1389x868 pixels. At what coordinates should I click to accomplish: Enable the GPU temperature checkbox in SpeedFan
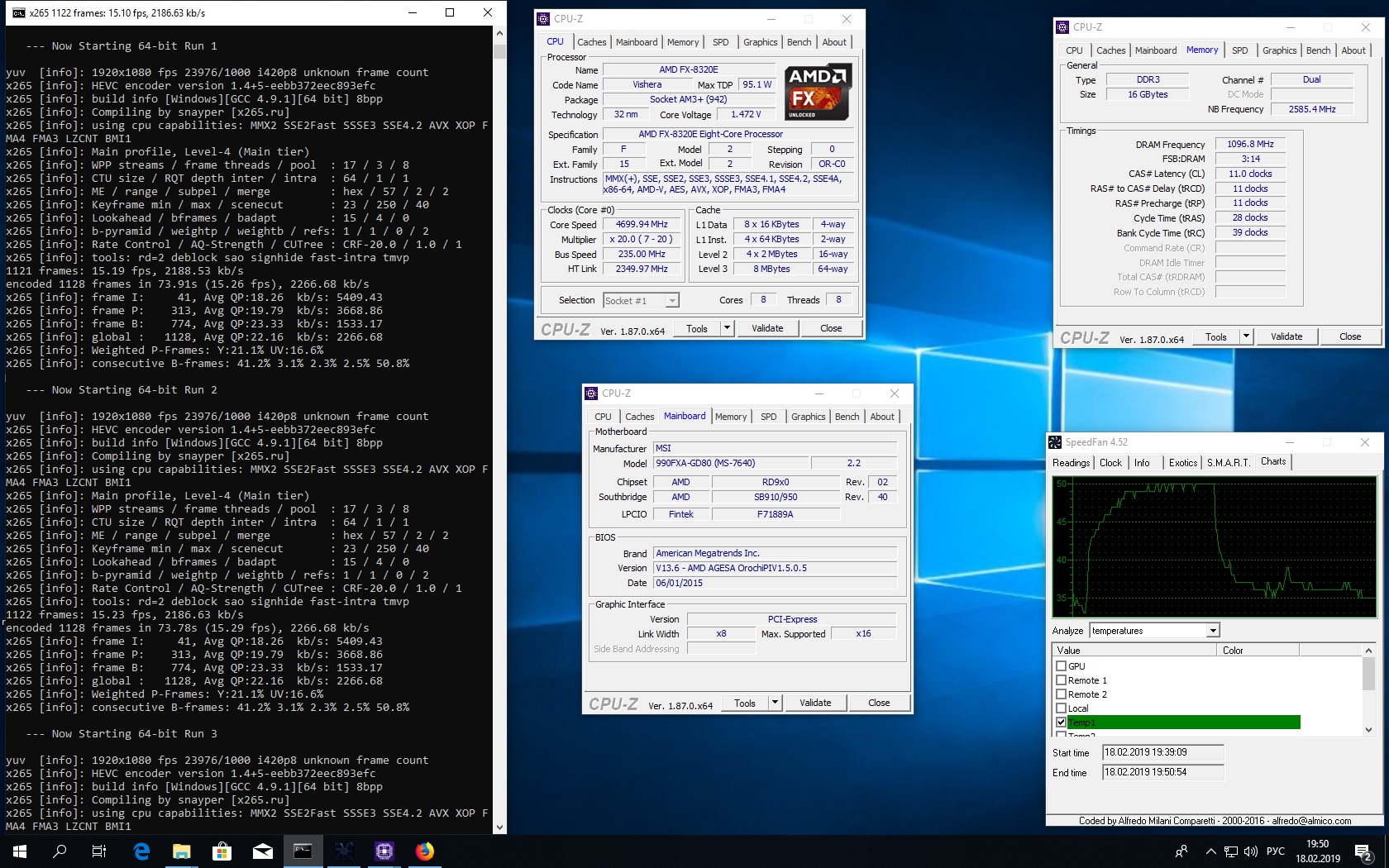(1061, 666)
